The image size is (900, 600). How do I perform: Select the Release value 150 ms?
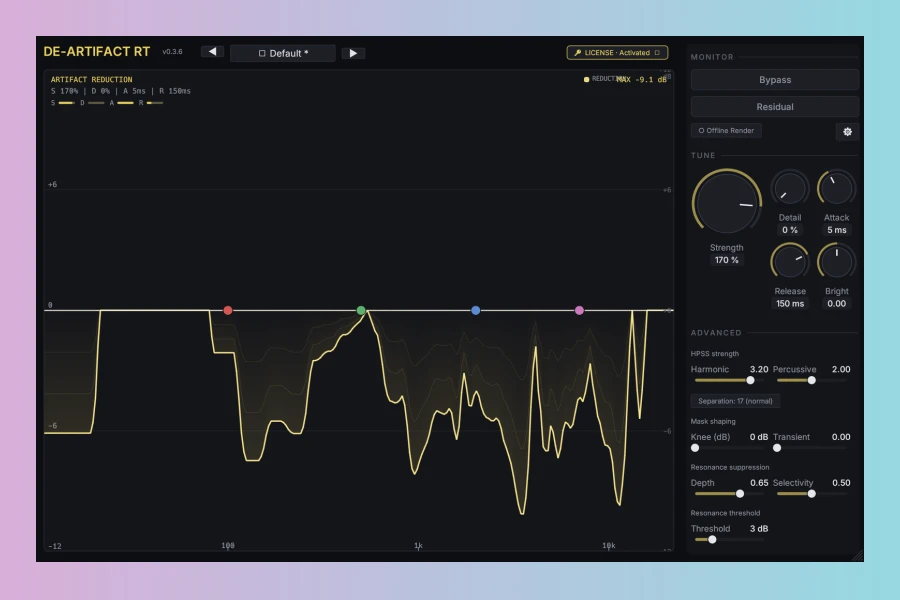coord(790,303)
